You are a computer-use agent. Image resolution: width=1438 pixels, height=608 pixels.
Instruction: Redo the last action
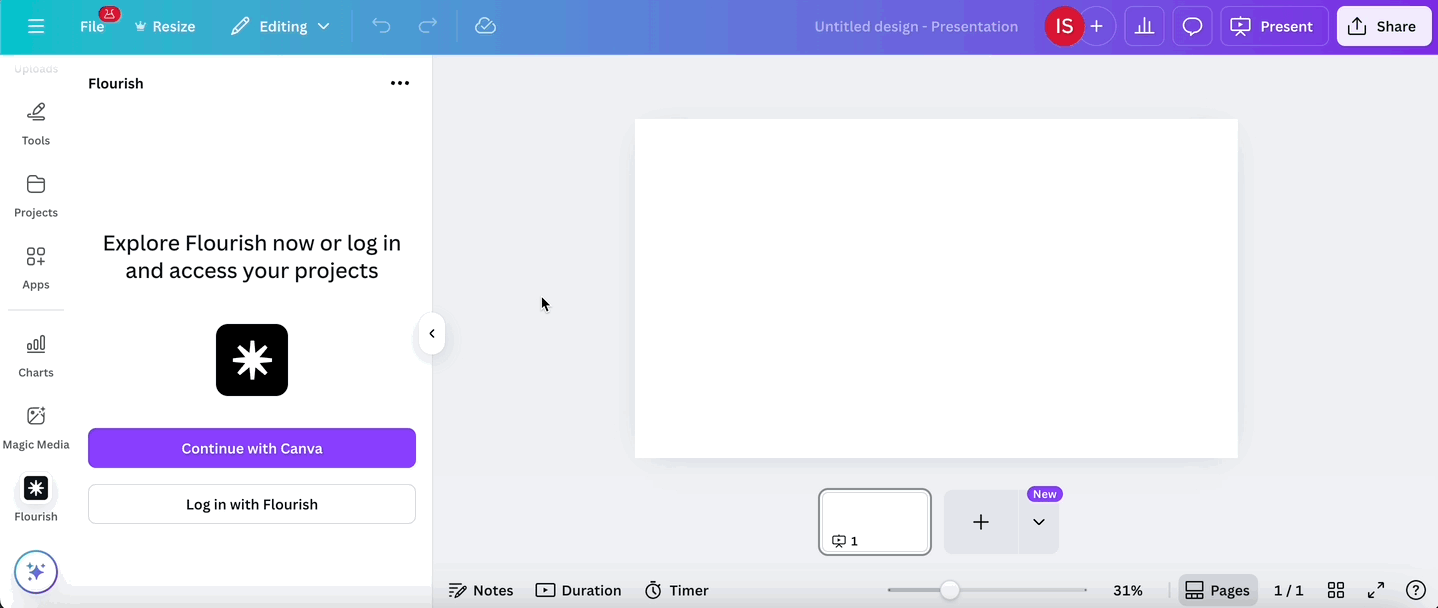(427, 26)
